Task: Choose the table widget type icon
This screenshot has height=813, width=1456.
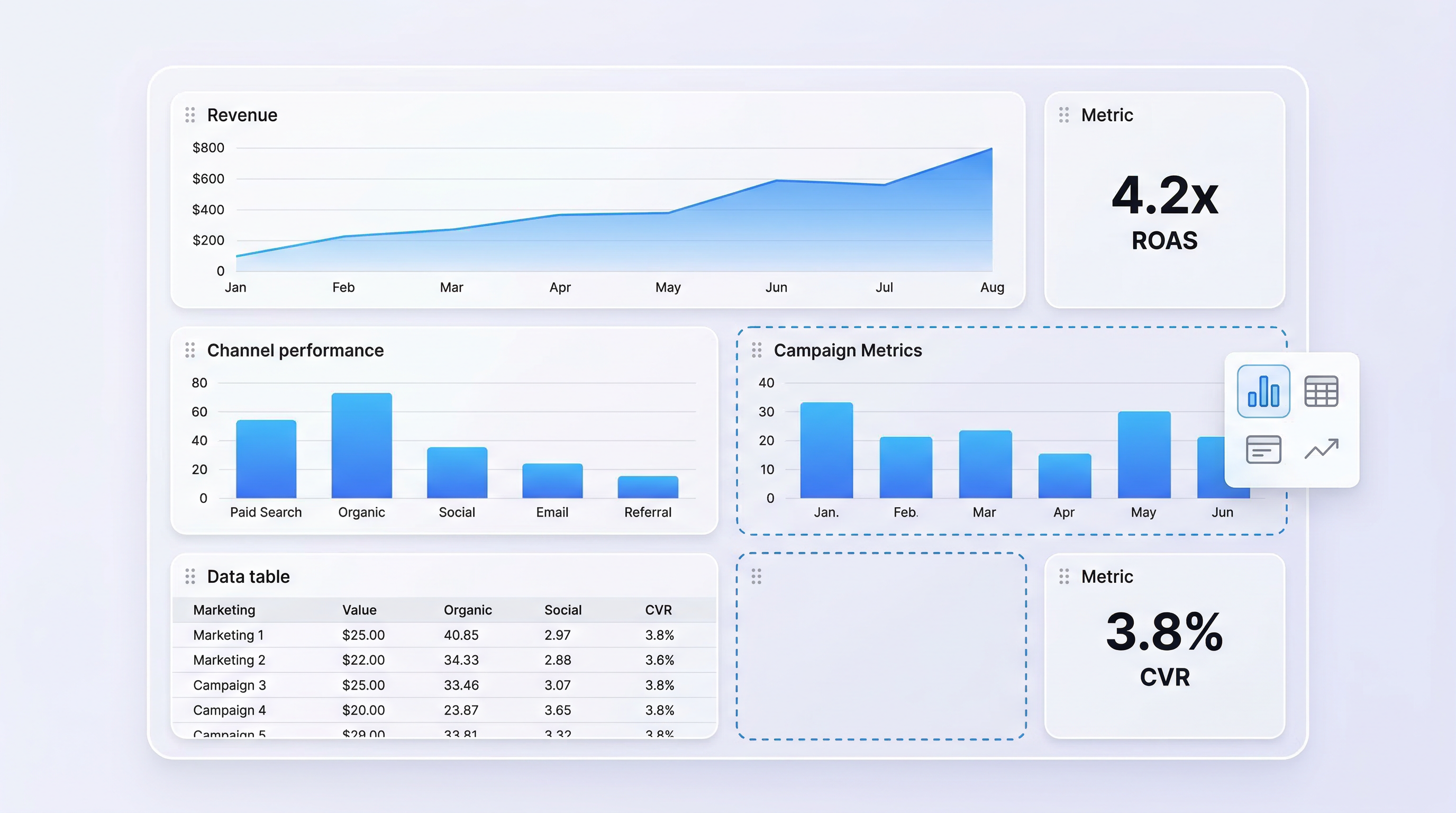Action: tap(1321, 391)
